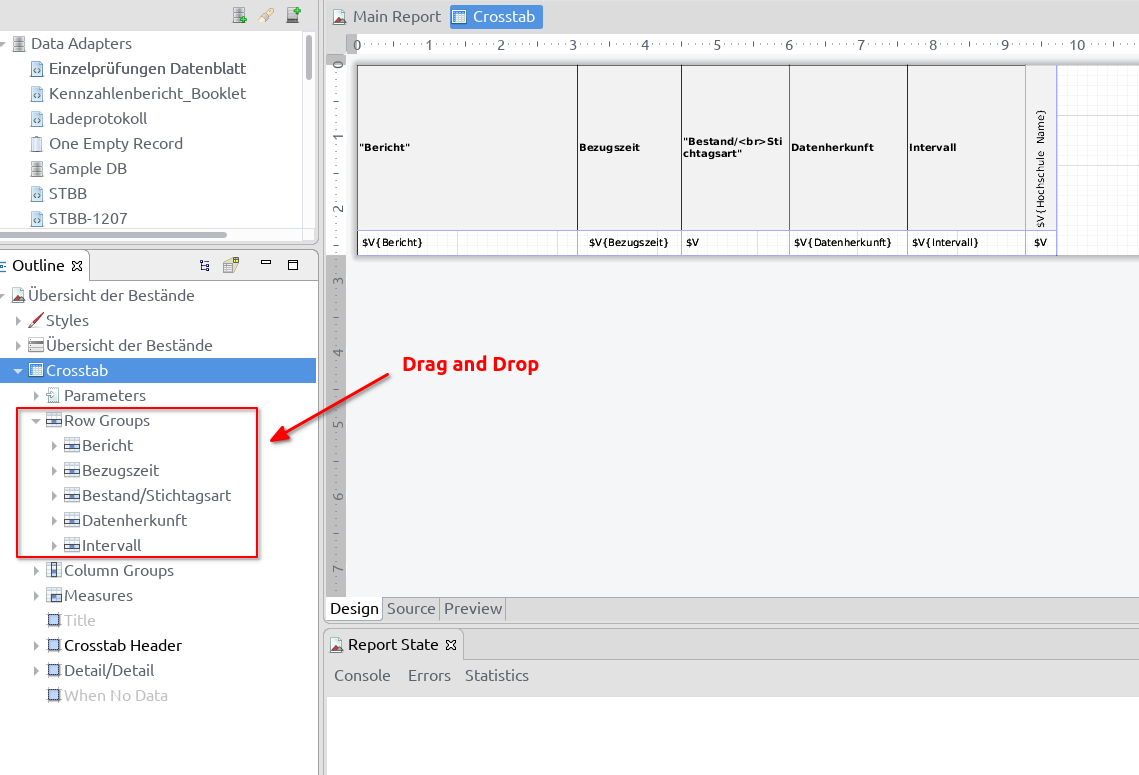Viewport: 1139px width, 775px height.
Task: Select the Ladeprotokoll data adapter
Action: pyautogui.click(x=98, y=118)
